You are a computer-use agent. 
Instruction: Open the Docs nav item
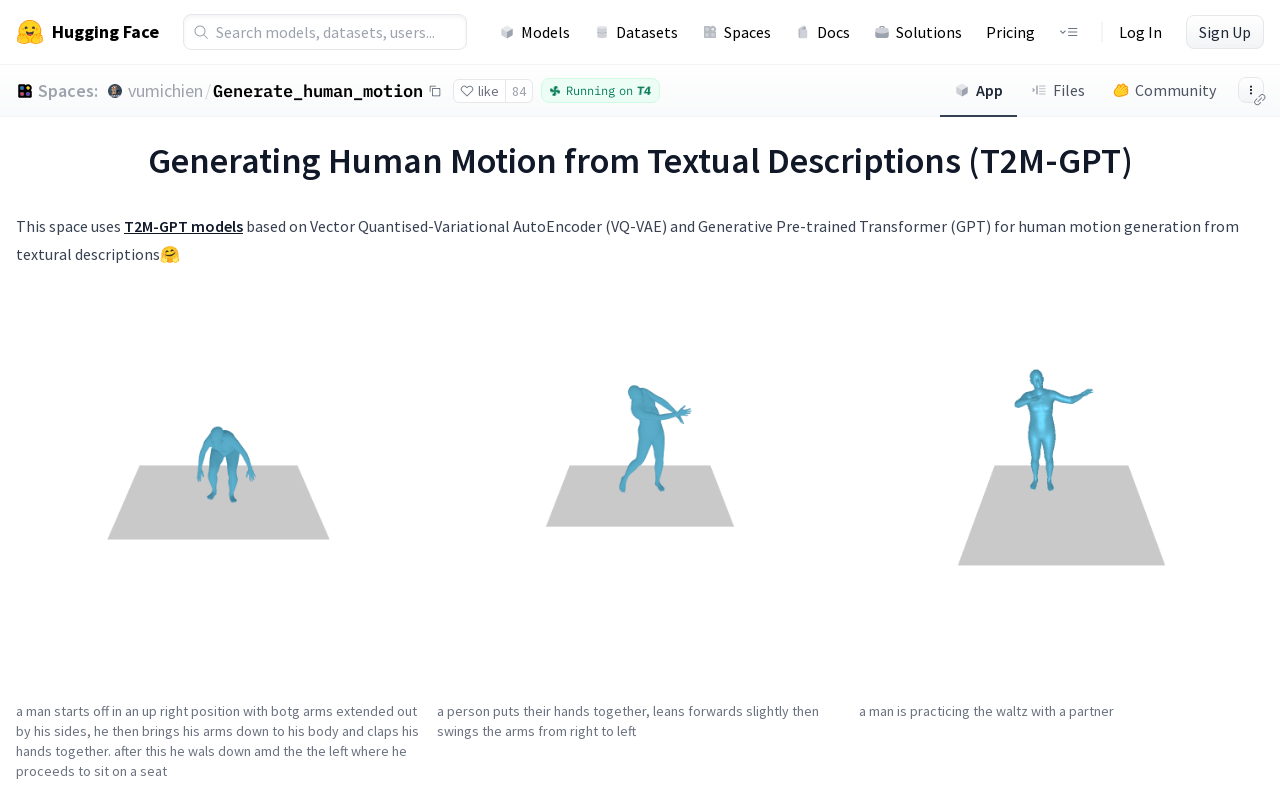823,32
